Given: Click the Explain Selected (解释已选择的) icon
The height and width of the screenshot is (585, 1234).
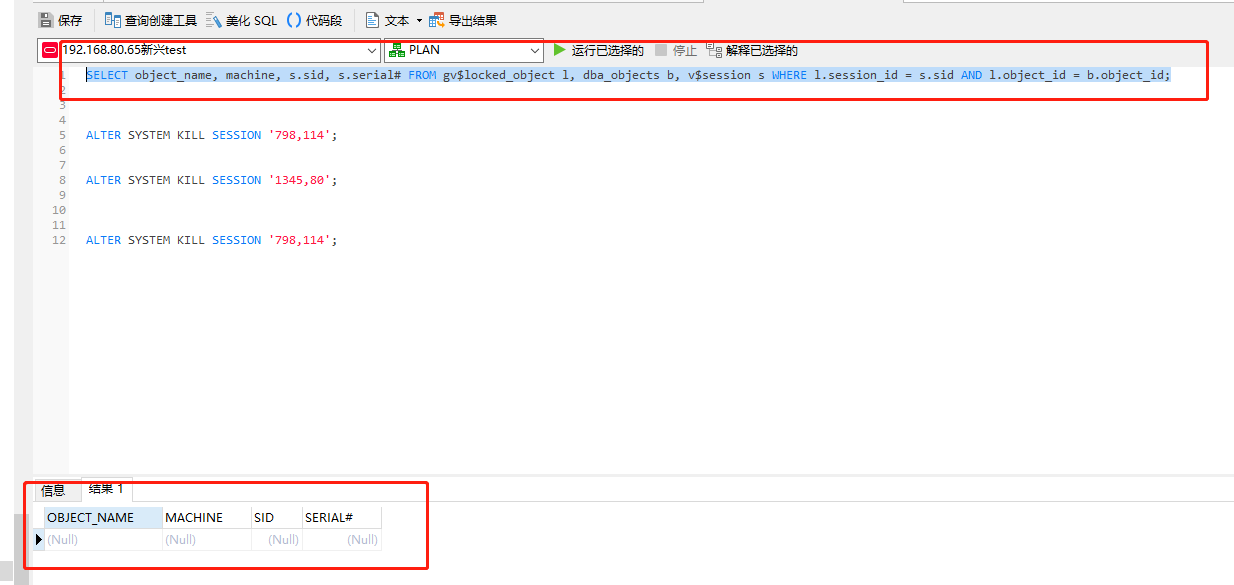Looking at the screenshot, I should (x=713, y=50).
